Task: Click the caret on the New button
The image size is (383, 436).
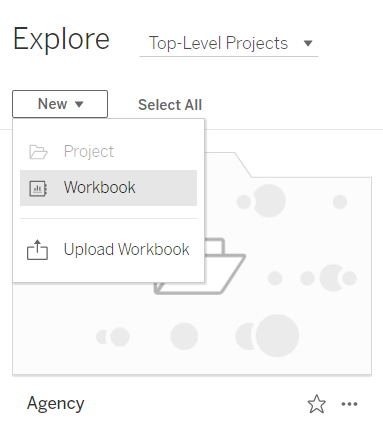Action: click(x=79, y=104)
